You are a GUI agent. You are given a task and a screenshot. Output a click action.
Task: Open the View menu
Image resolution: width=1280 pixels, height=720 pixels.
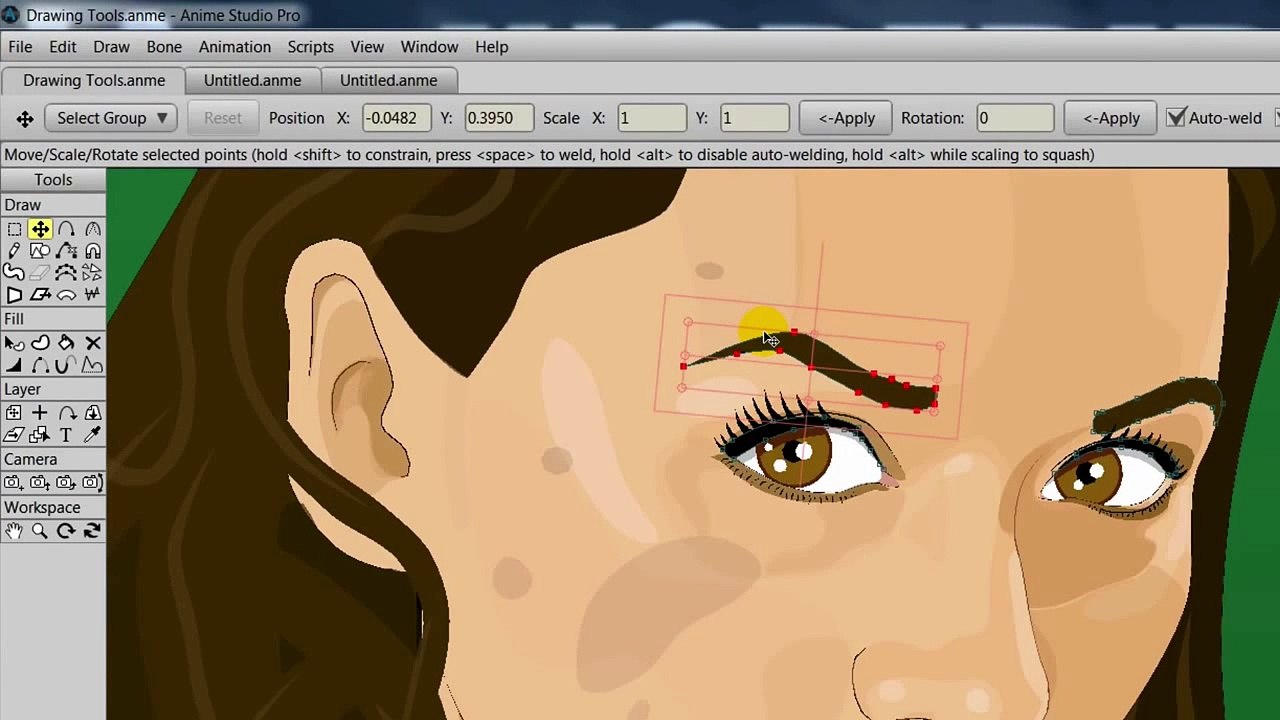coord(367,47)
